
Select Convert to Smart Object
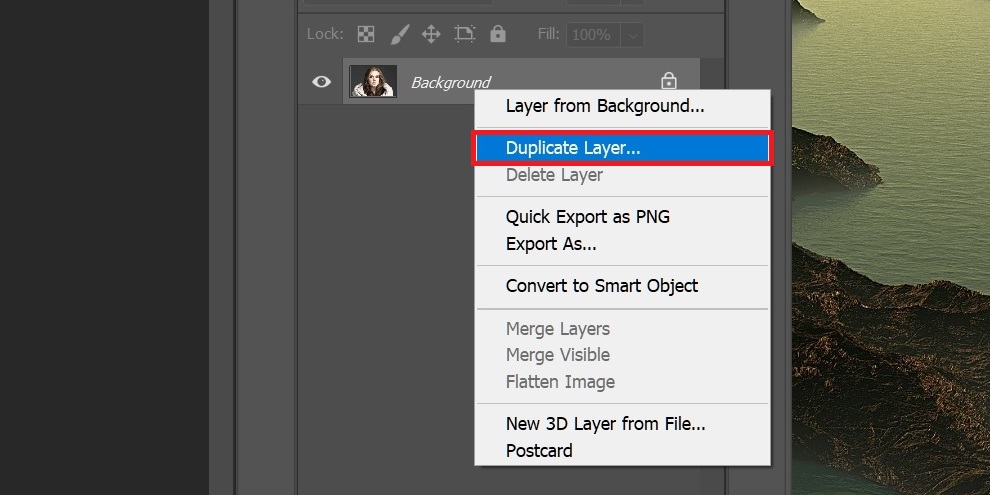point(602,286)
